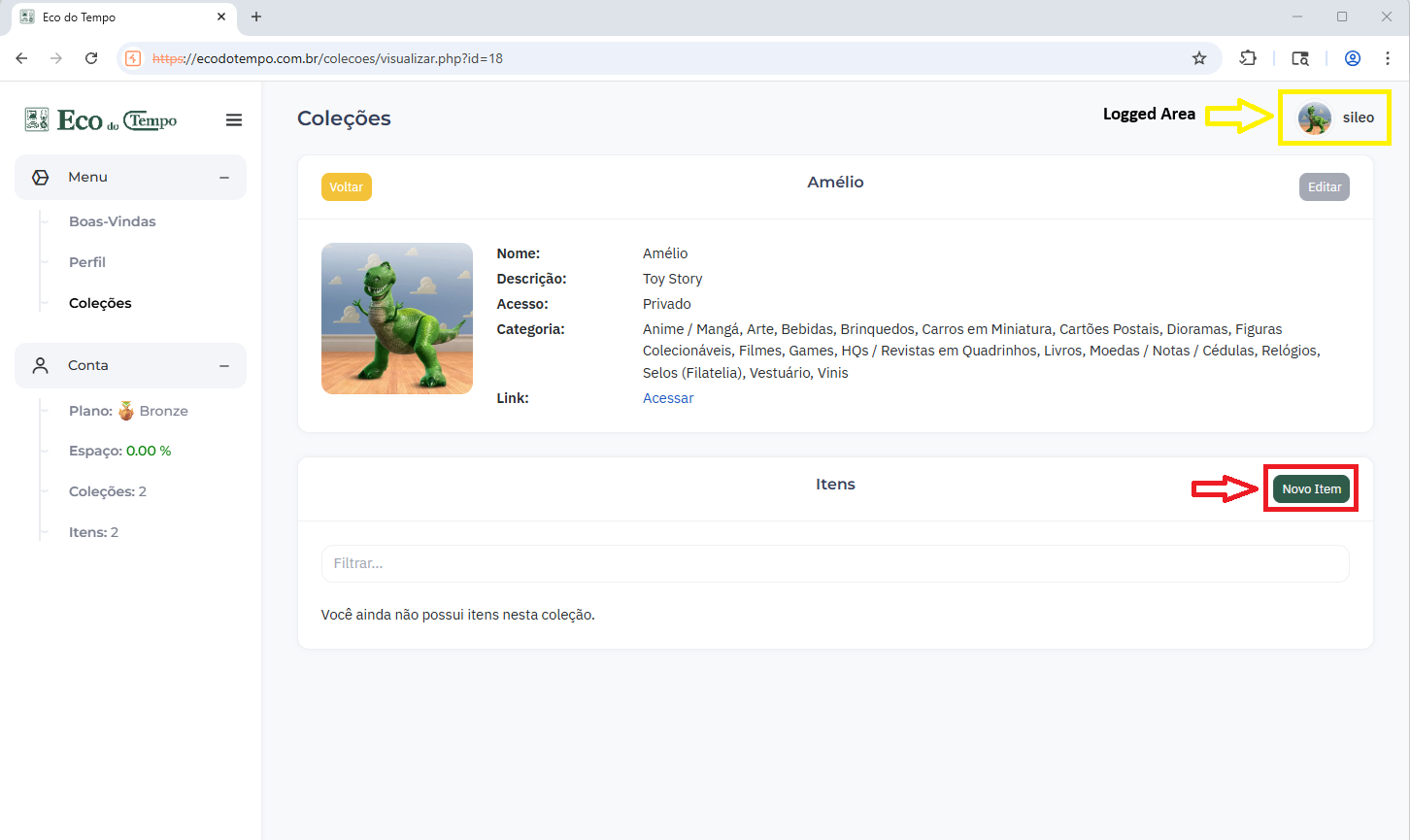Close the Eco do Tempo tab
The height and width of the screenshot is (840, 1410).
221,17
